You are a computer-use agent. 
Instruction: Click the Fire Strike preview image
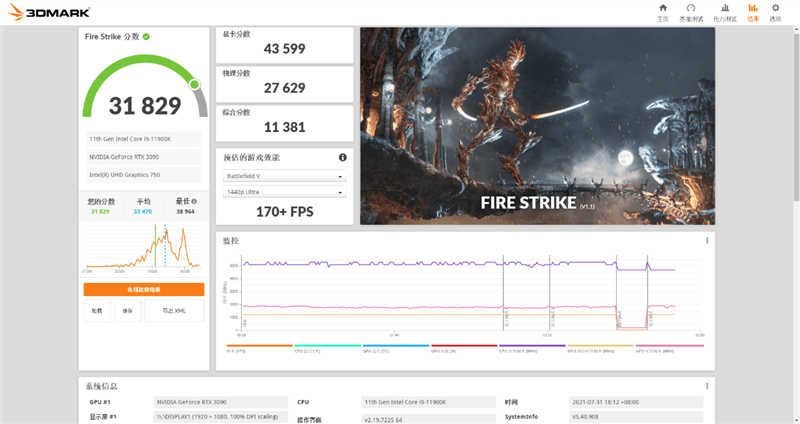[x=537, y=126]
